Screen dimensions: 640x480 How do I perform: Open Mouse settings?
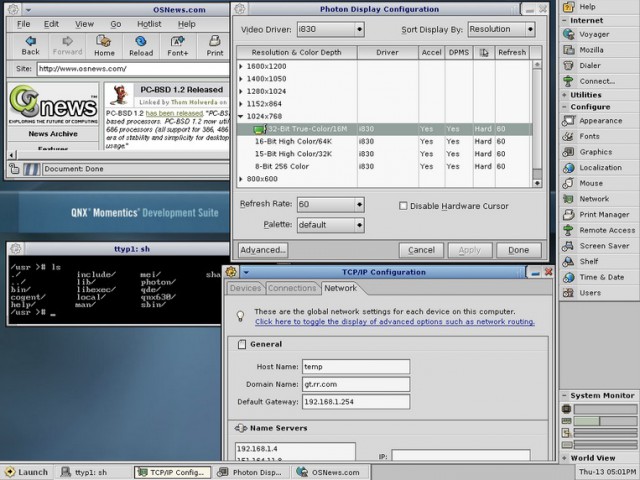click(591, 183)
